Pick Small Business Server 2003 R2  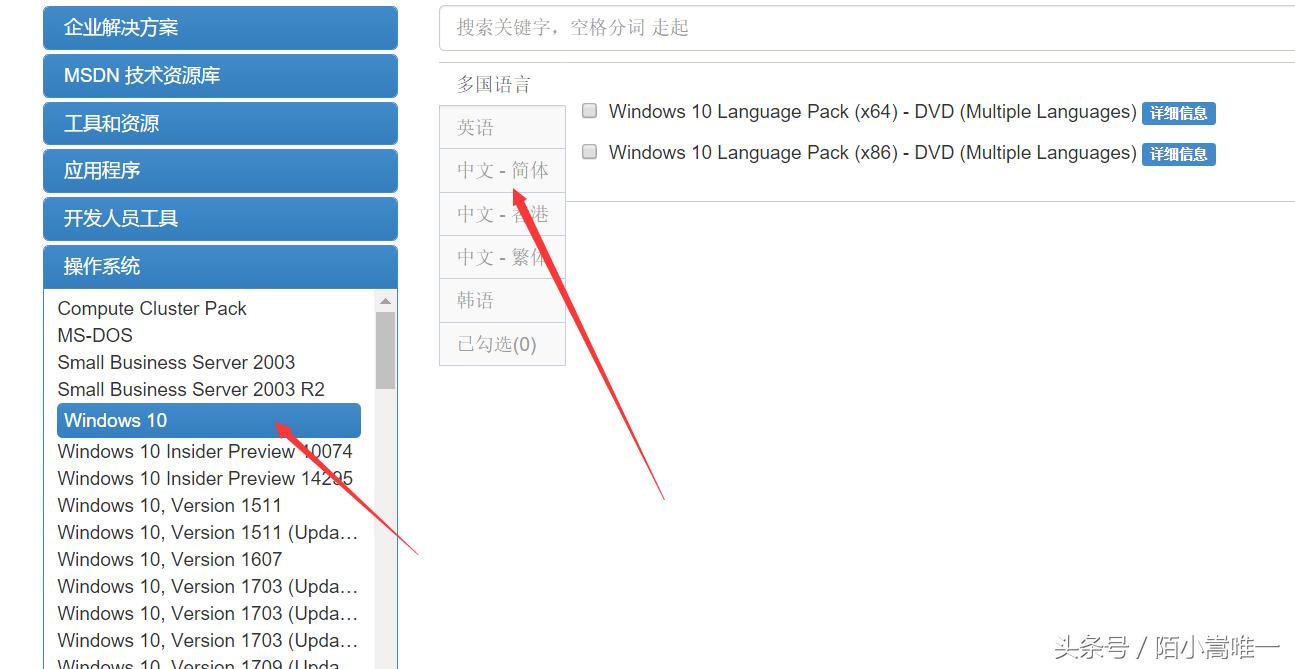[x=191, y=390]
